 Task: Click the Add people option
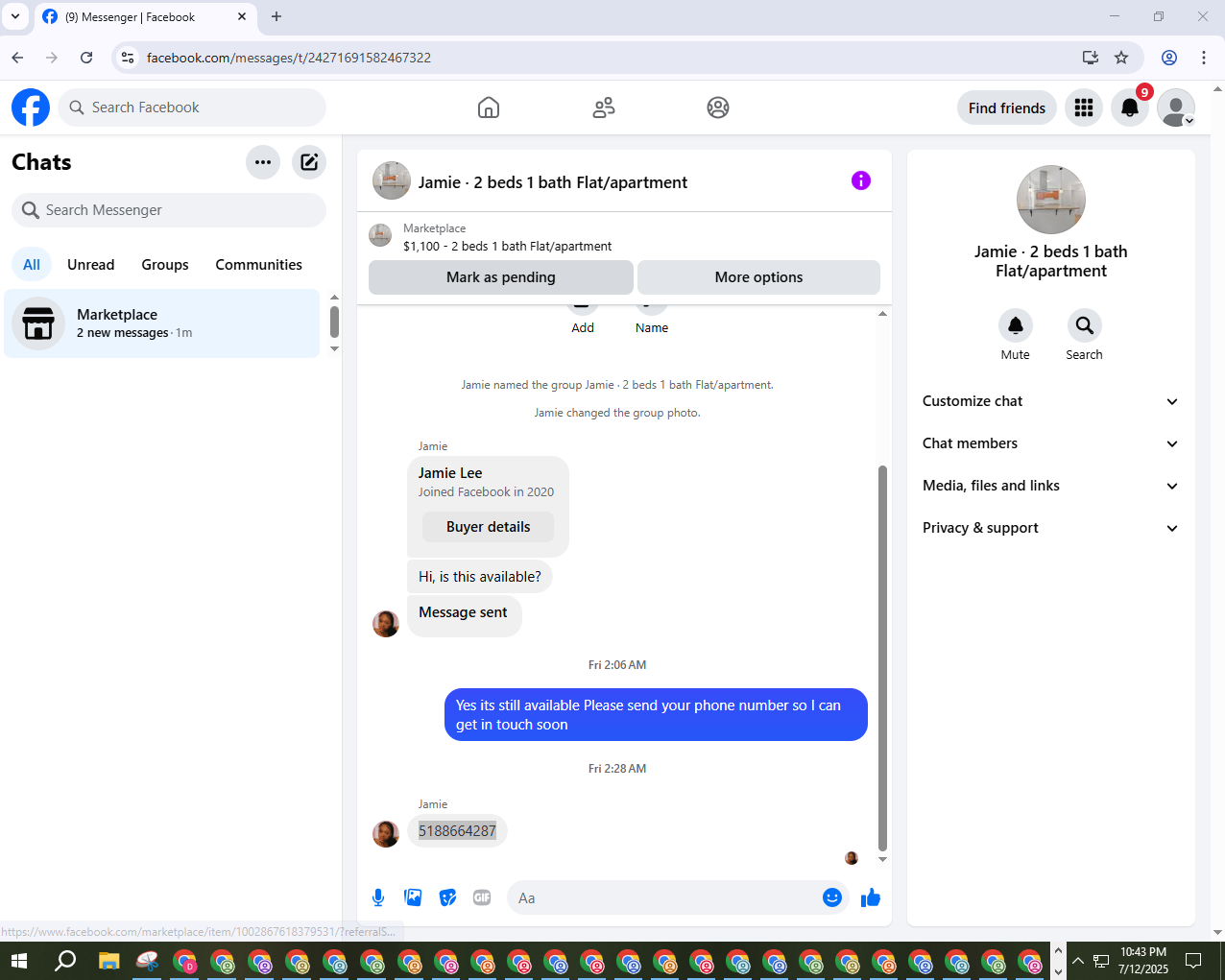click(583, 318)
